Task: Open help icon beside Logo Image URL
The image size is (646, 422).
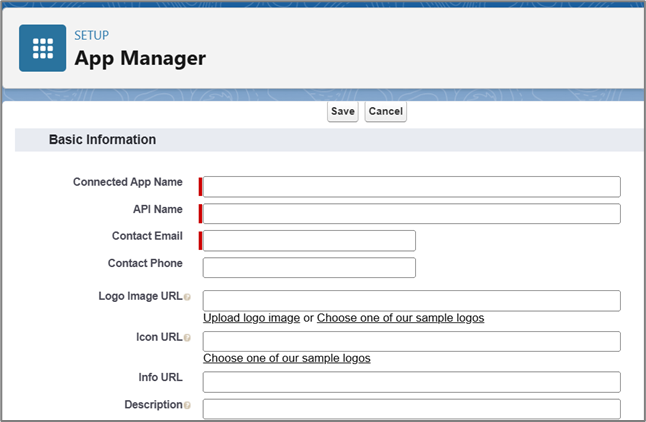Action: coord(187,298)
